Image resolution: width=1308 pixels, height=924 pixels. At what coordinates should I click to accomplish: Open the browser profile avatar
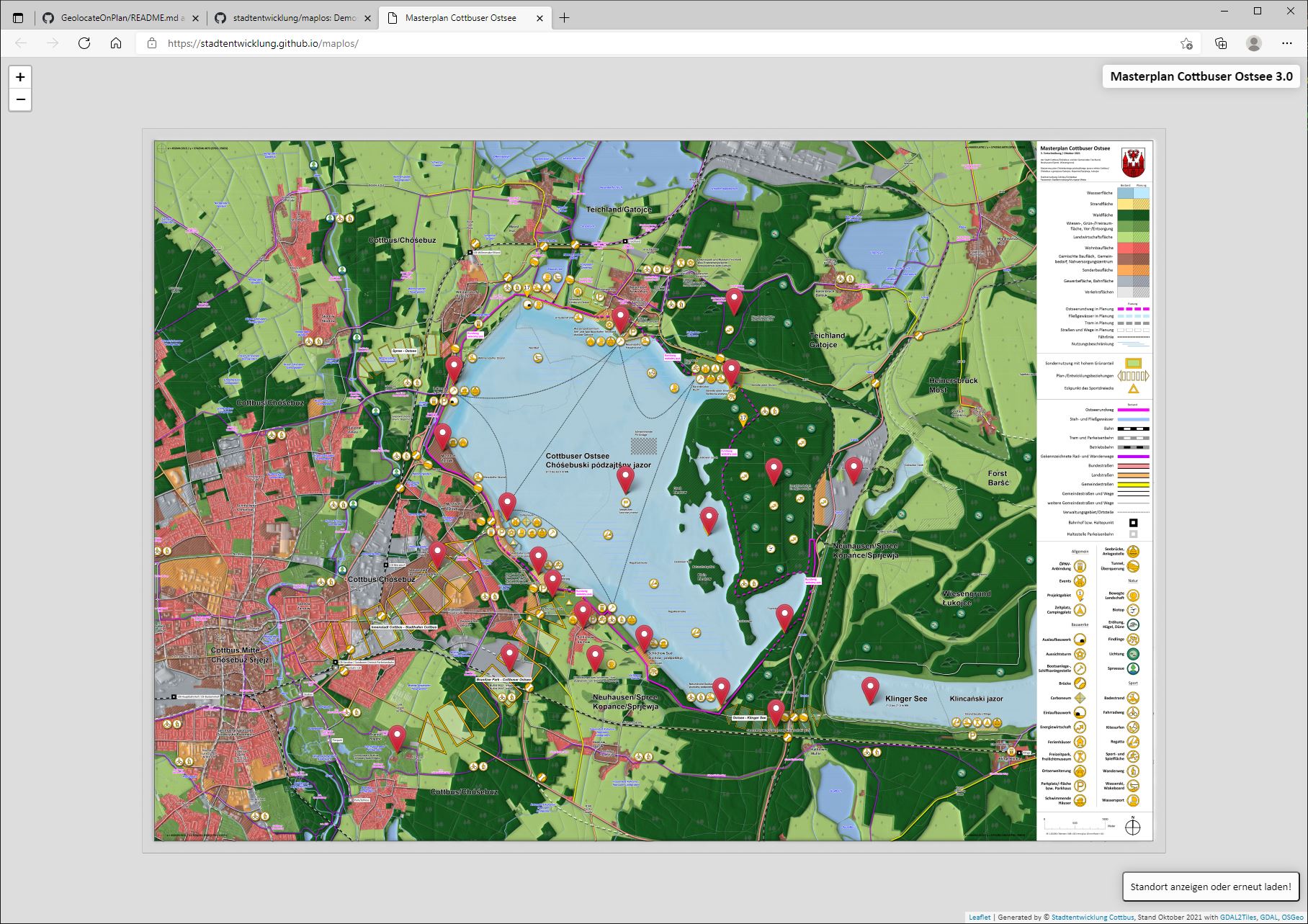coord(1254,43)
